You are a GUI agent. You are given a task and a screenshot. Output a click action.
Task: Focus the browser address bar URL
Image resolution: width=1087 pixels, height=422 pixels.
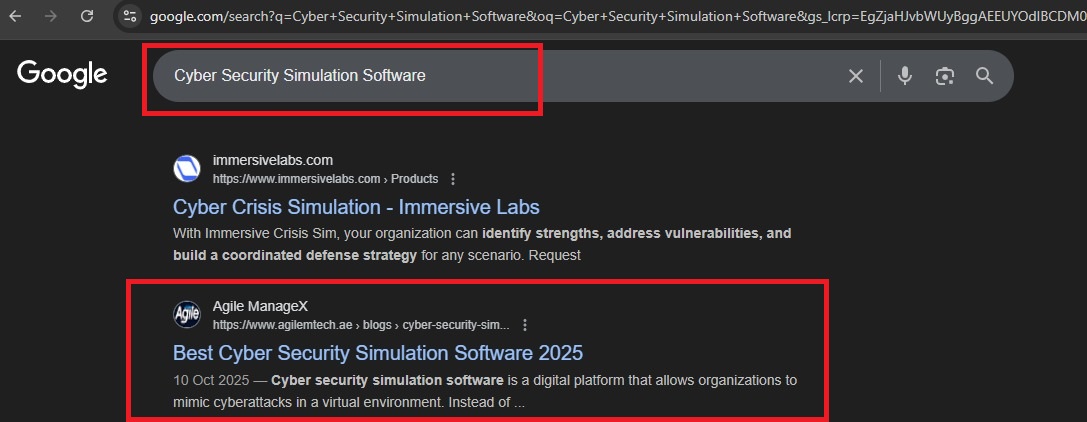[x=600, y=16]
